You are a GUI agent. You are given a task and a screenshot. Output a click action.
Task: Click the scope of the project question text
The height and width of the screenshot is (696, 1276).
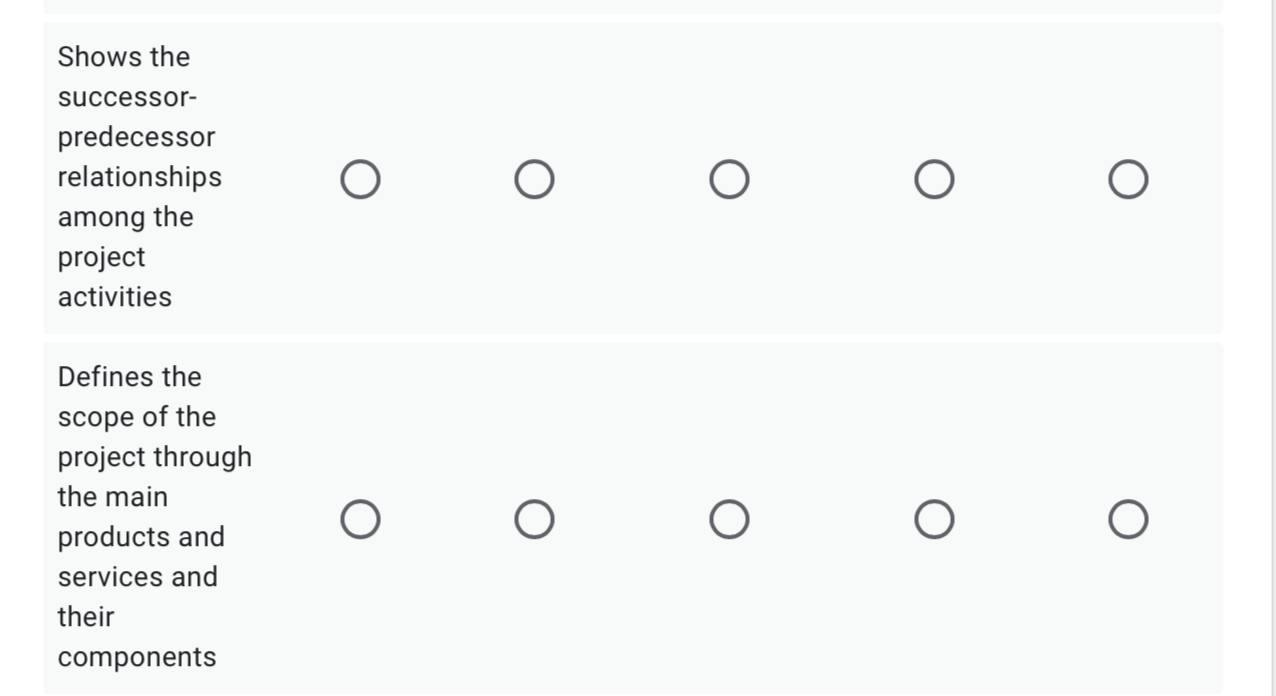pos(155,517)
